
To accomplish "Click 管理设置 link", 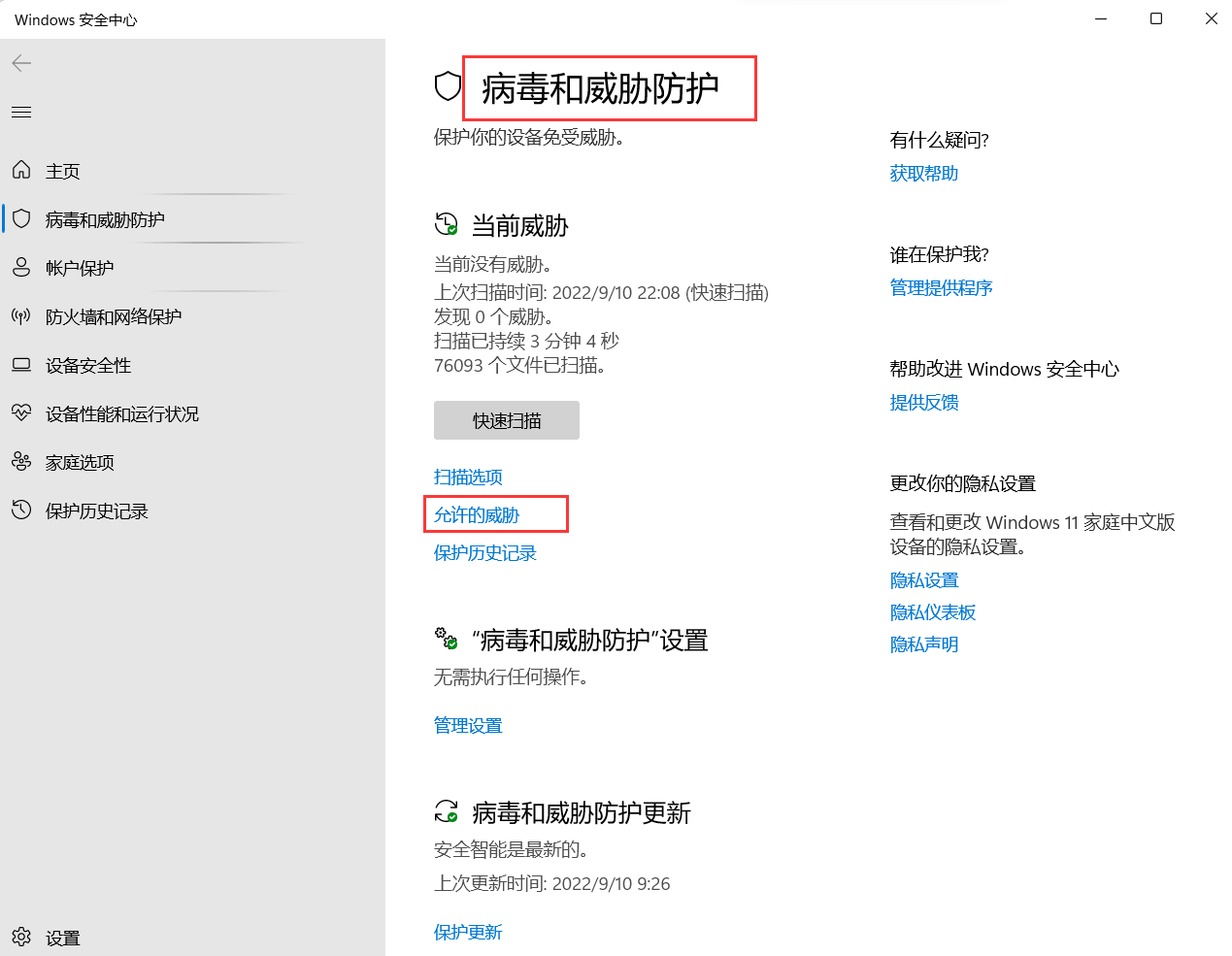I will 468,725.
